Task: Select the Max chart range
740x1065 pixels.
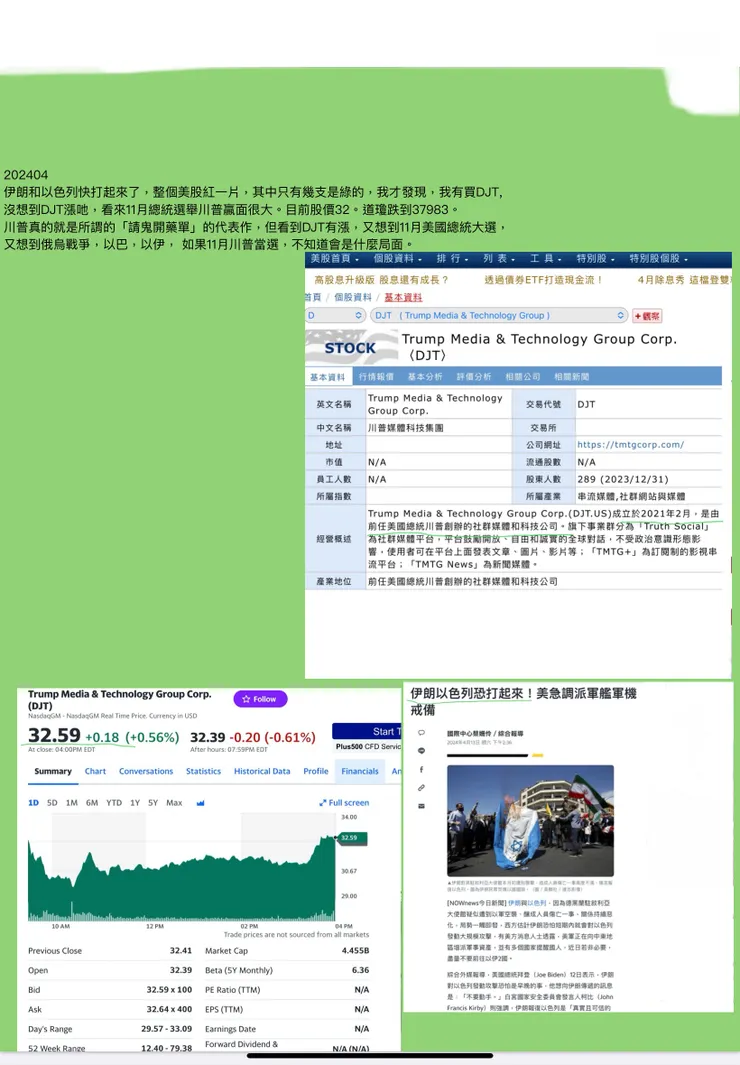Action: click(x=174, y=803)
